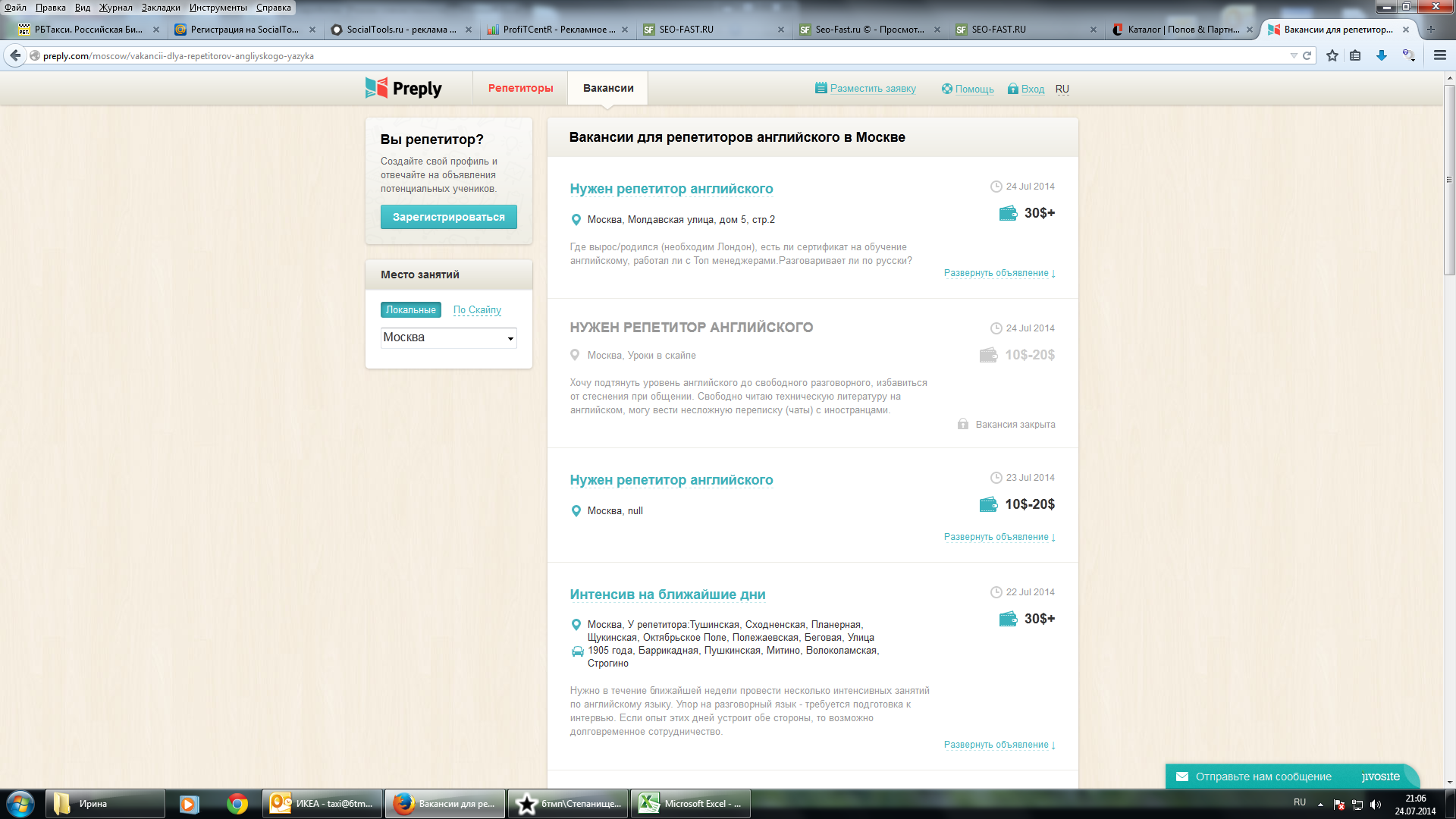Open the Firefox hamburger menu

(1439, 55)
